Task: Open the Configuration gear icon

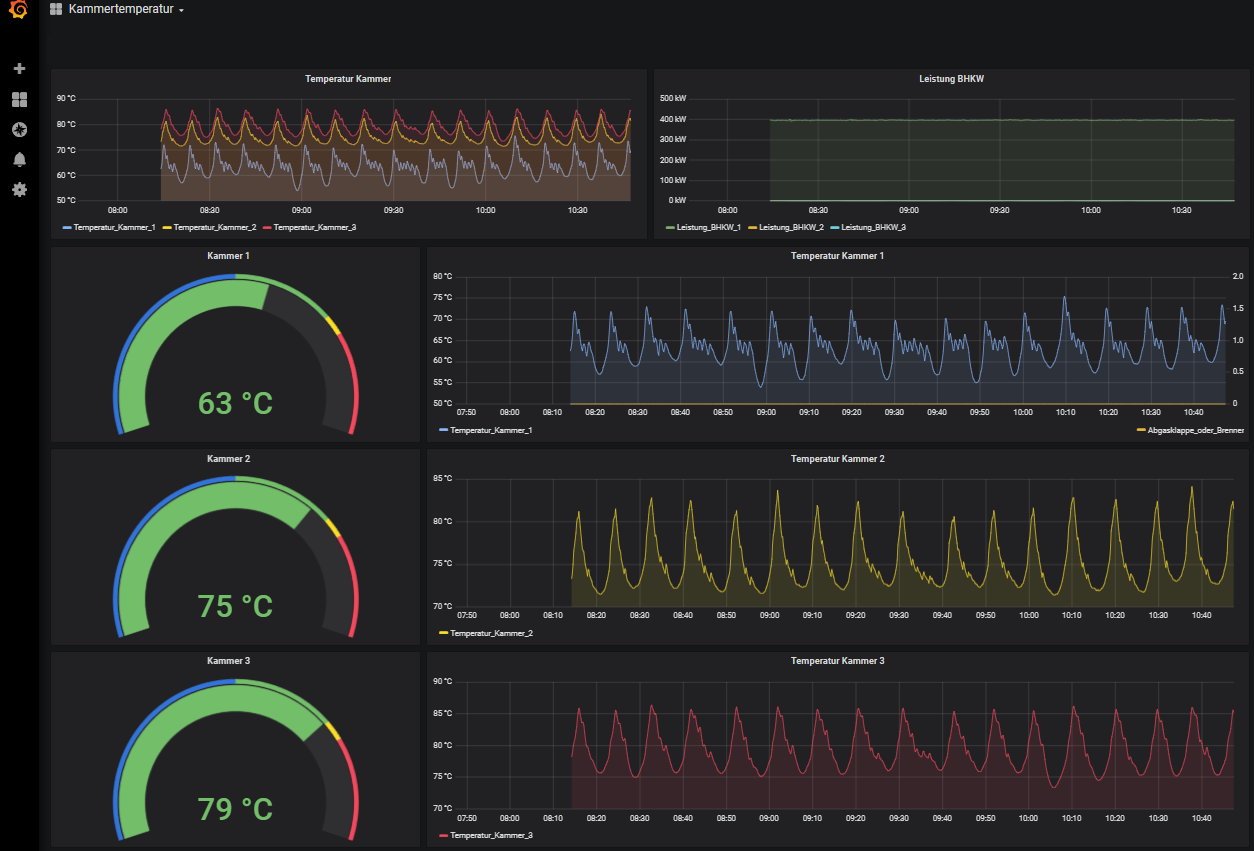Action: [19, 190]
